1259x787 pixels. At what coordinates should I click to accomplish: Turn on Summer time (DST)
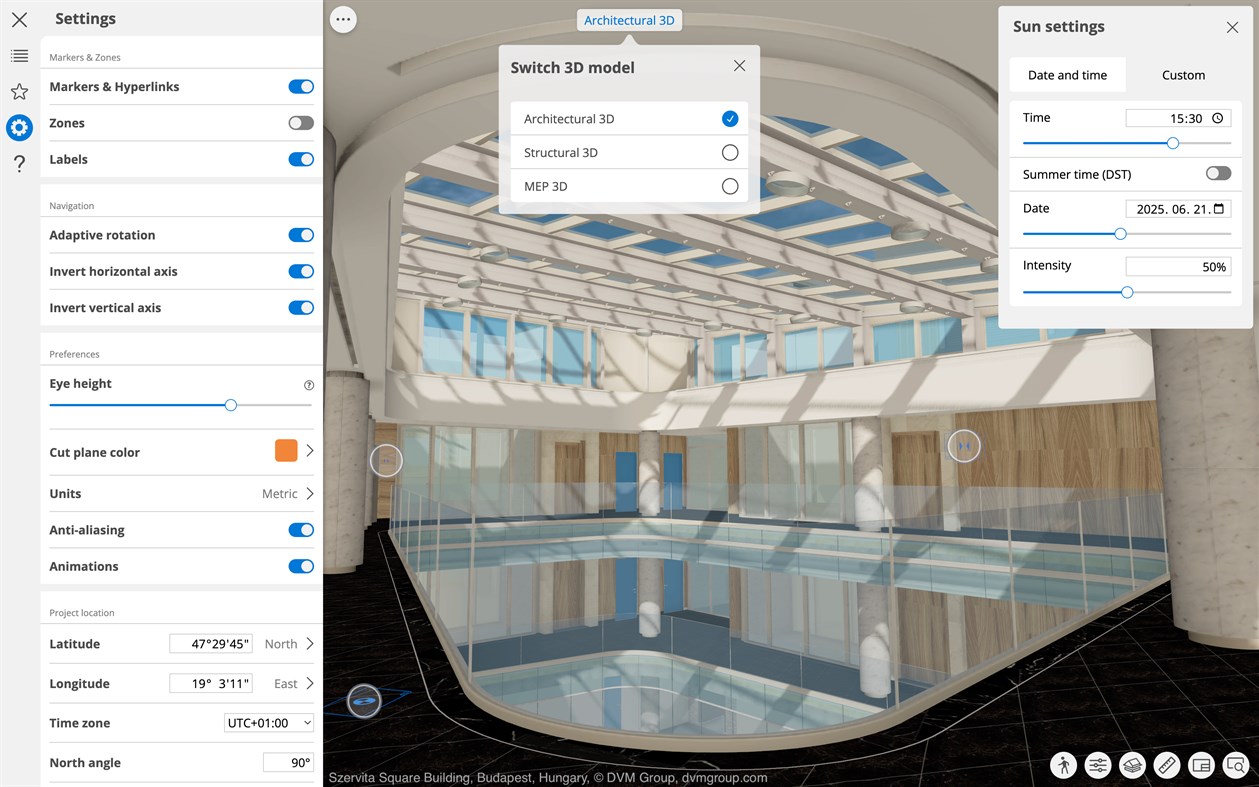click(x=1218, y=173)
